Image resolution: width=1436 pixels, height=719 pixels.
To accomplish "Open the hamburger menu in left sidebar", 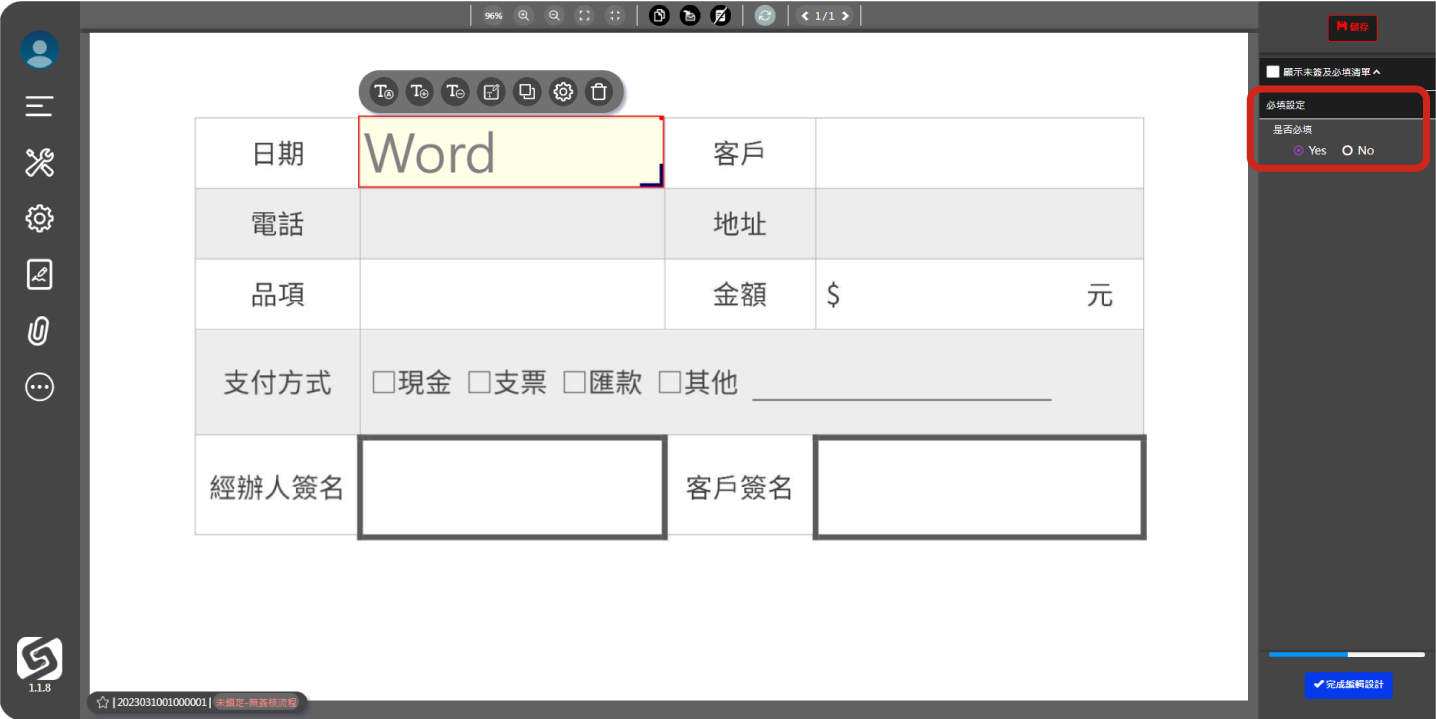I will tap(39, 106).
